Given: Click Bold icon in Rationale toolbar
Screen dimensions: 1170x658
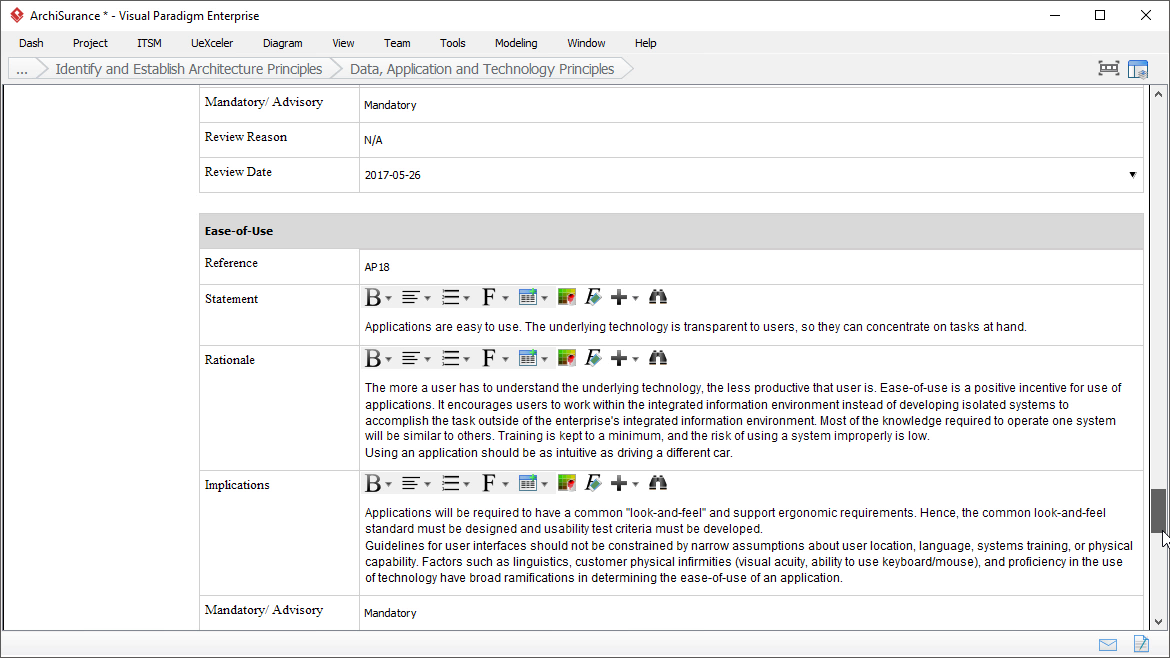Looking at the screenshot, I should [x=372, y=359].
